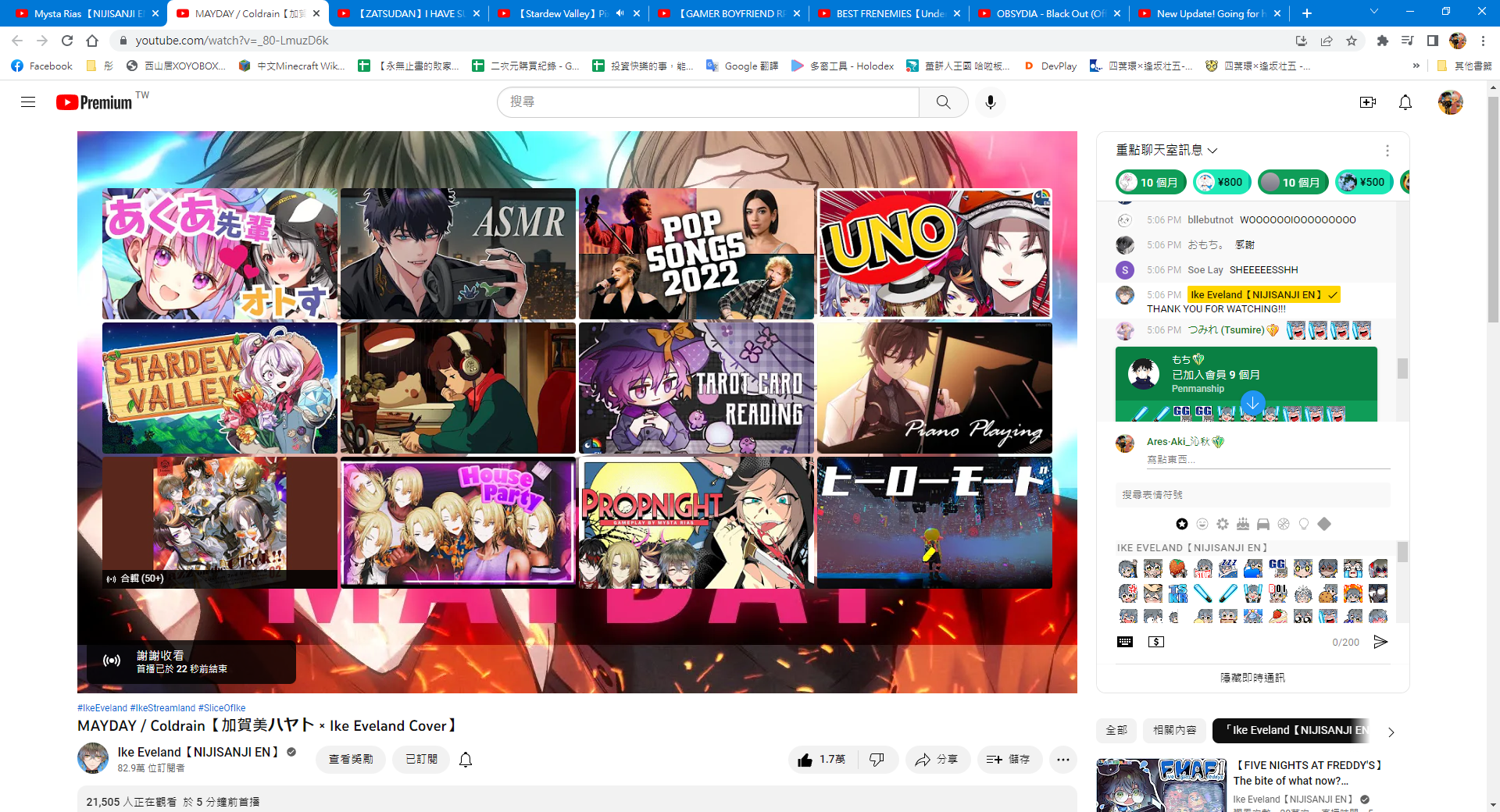
Task: Focus the 搜尋表情符號 emoji search field
Action: 1252,494
